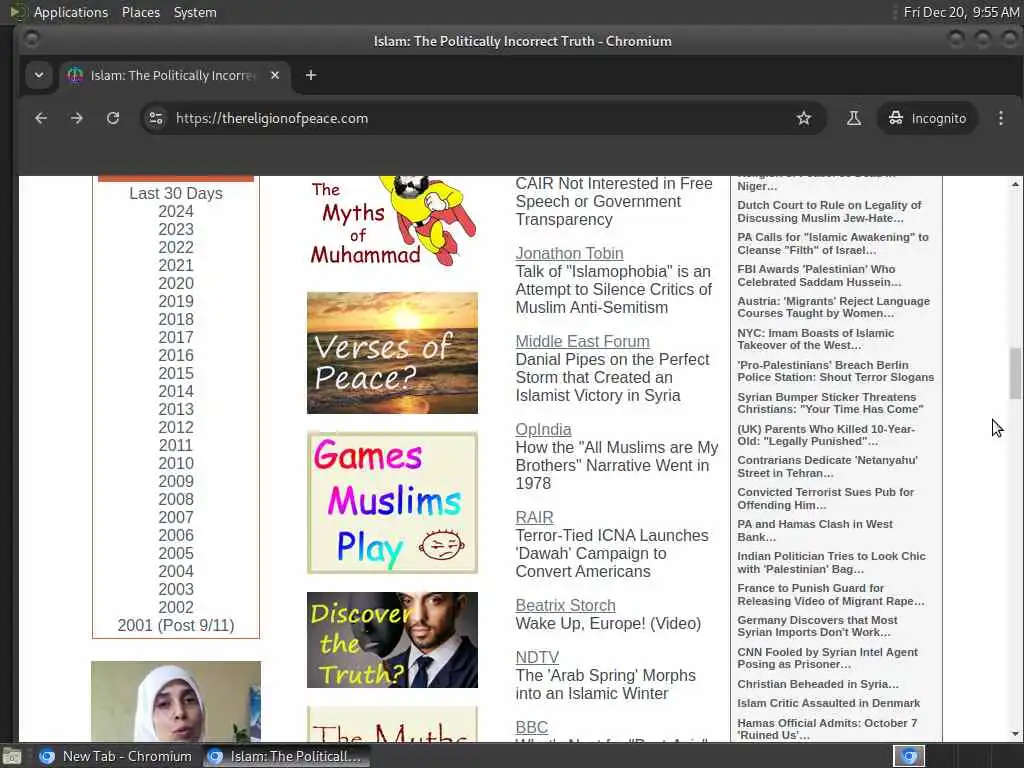
Task: Open the Beatrix Storch link
Action: [x=566, y=605]
